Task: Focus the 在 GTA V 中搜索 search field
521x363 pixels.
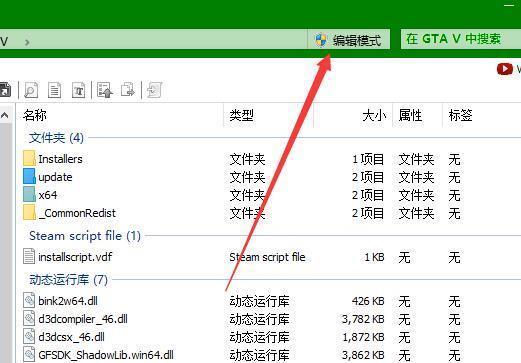Action: coord(461,39)
